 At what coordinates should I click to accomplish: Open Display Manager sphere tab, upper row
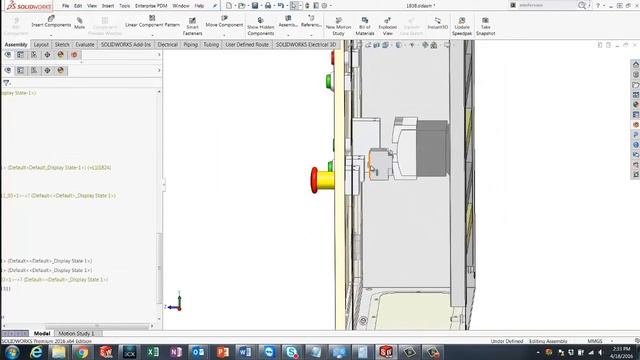click(60, 55)
